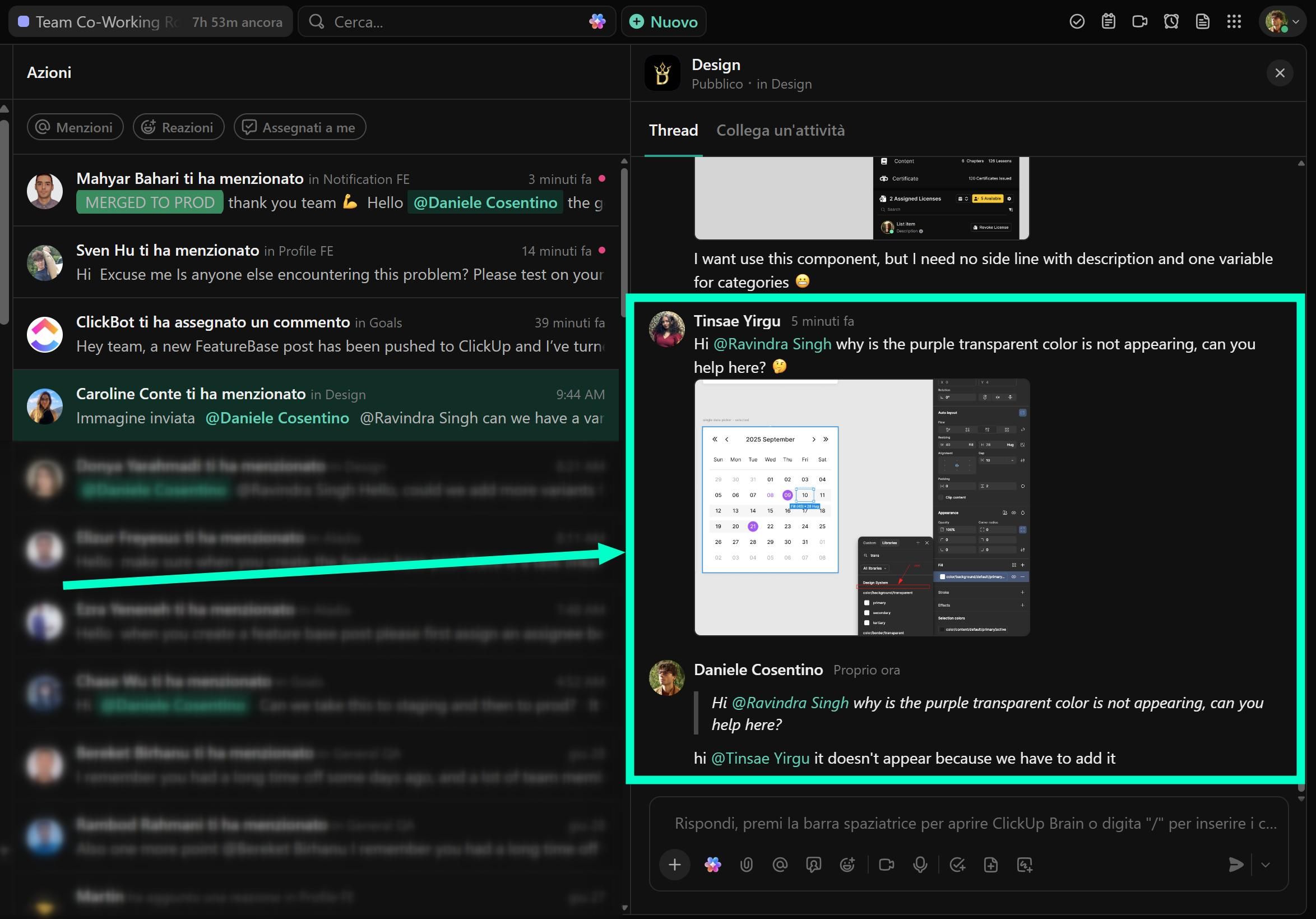Open Mahyar Bahari mention notification
The width and height of the screenshot is (1316, 919).
316,190
